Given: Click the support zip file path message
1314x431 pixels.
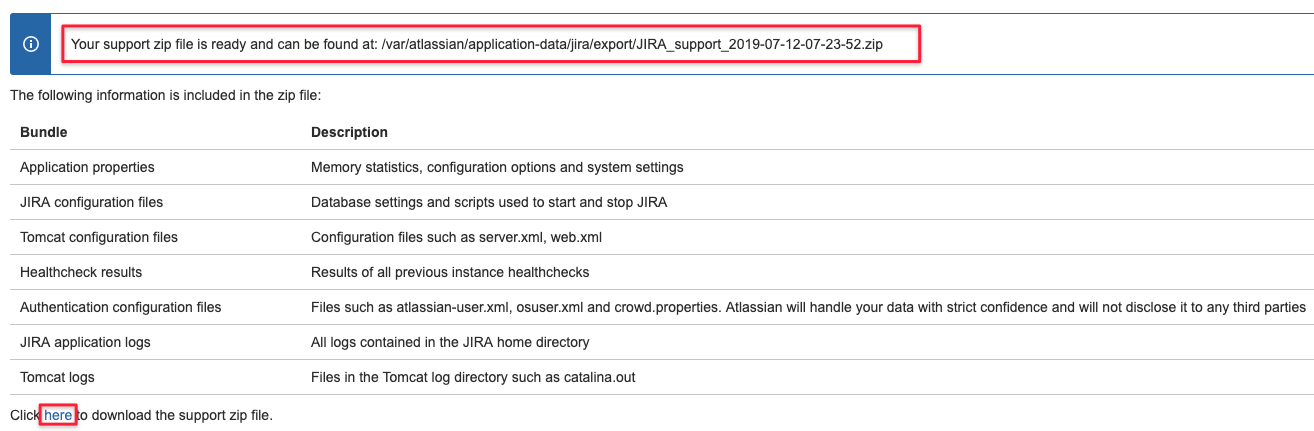Looking at the screenshot, I should [x=476, y=45].
